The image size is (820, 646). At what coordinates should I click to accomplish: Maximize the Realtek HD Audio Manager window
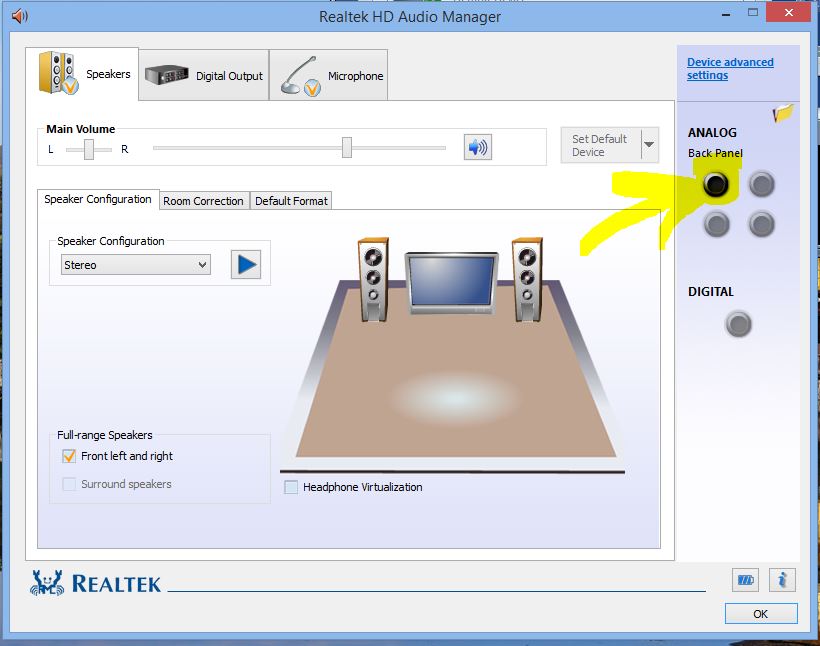click(x=753, y=13)
